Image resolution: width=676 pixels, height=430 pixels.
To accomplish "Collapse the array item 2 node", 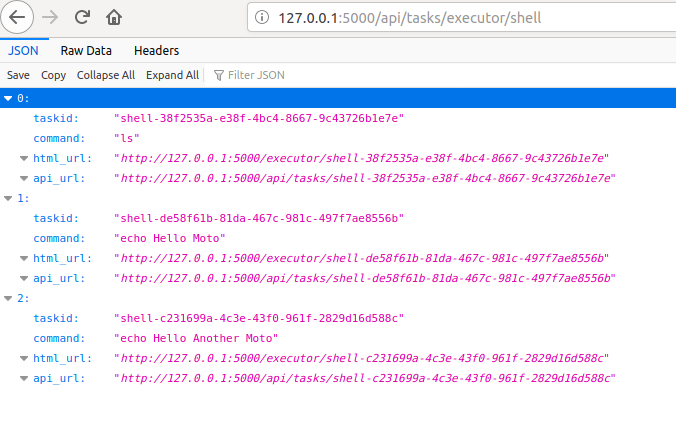I will point(8,298).
